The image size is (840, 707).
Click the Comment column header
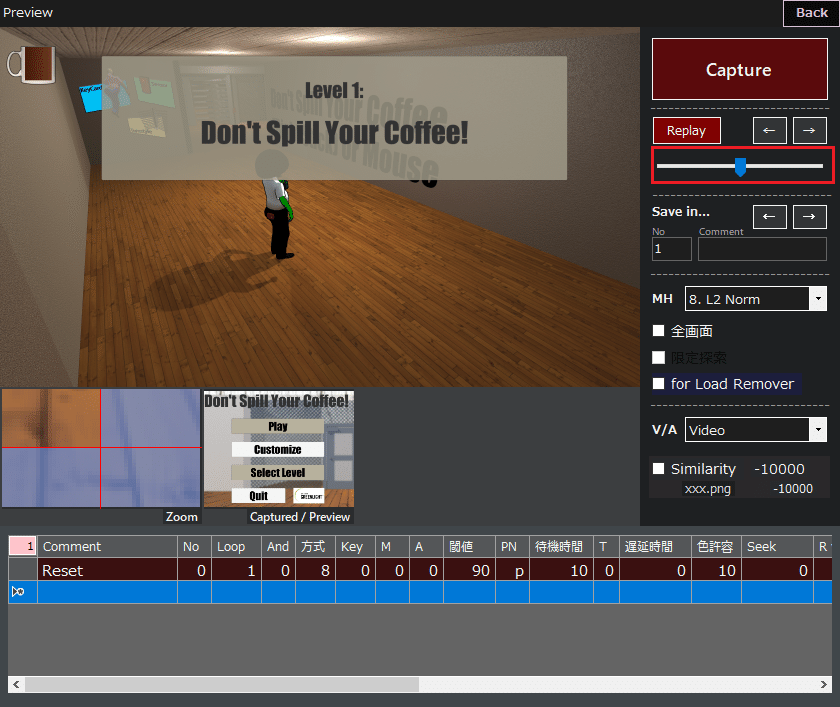[x=107, y=546]
